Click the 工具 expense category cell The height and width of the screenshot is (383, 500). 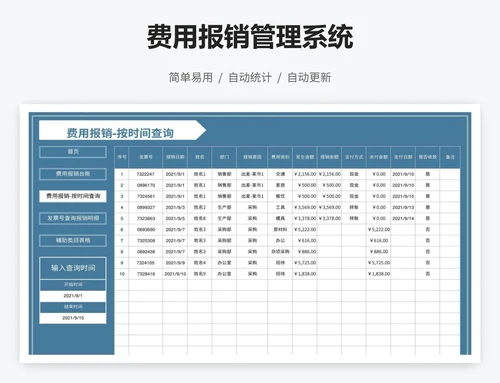[x=280, y=207]
